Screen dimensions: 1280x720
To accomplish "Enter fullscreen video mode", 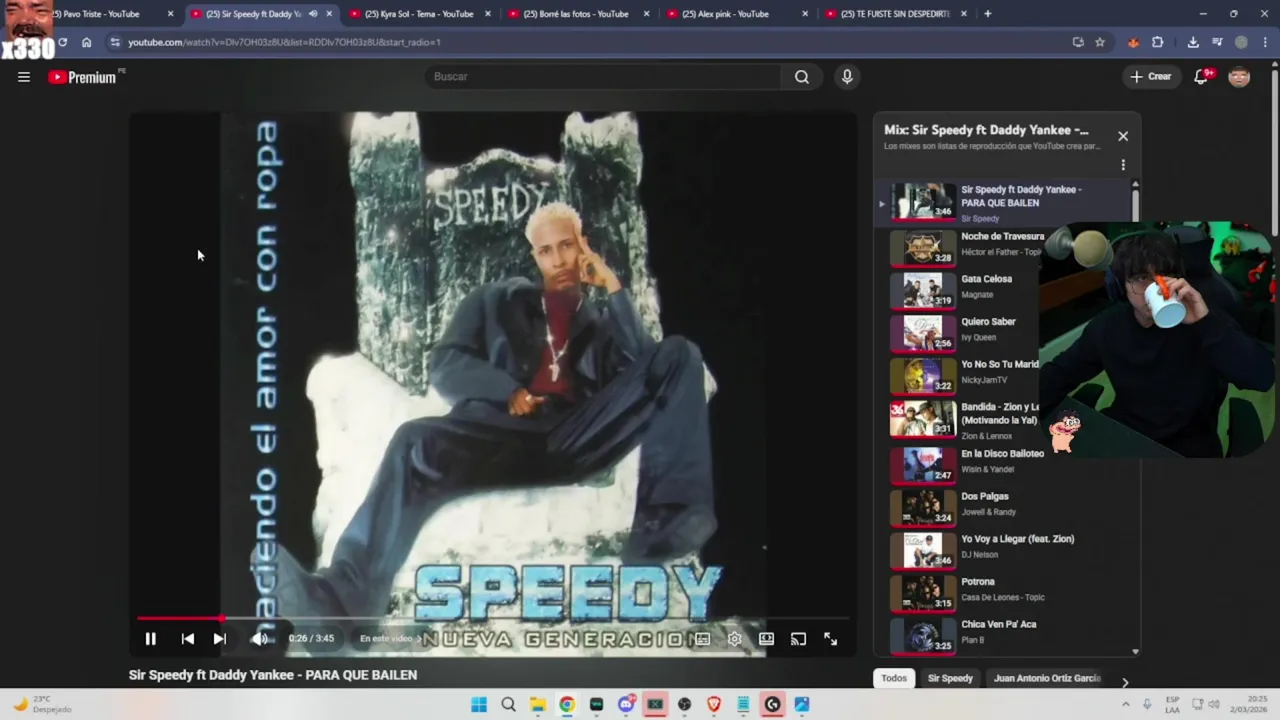I will (830, 639).
